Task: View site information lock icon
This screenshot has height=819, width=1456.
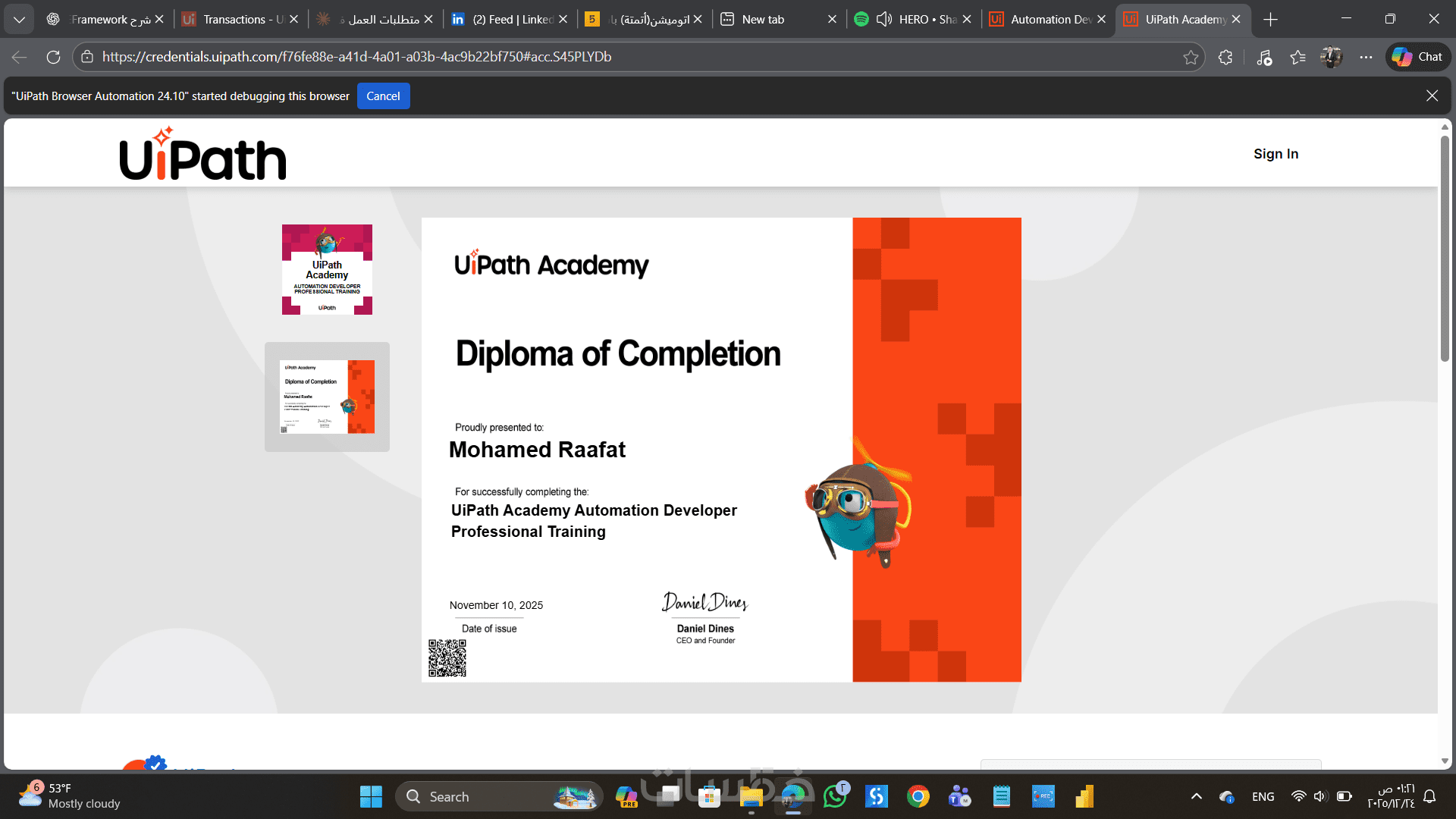Action: pos(87,57)
